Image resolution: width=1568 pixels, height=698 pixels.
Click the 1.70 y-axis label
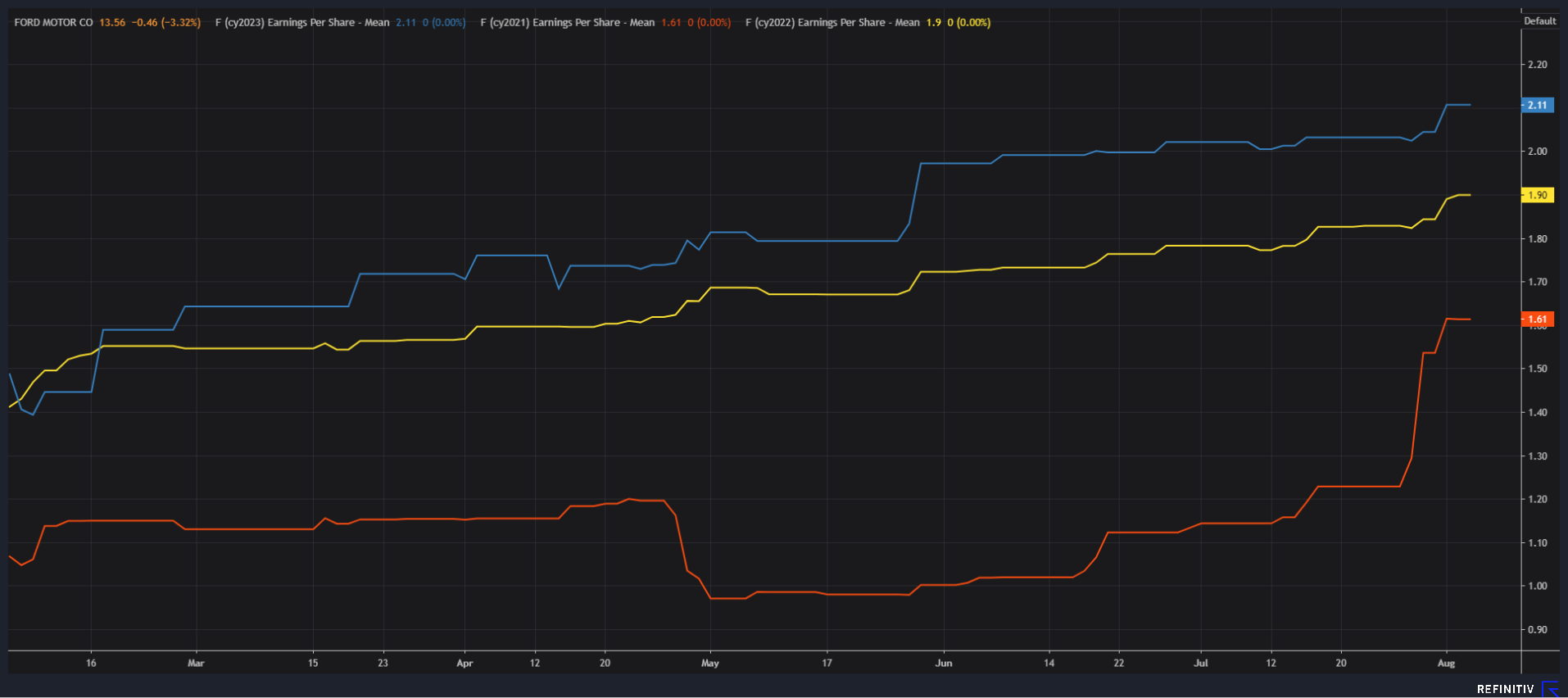pyautogui.click(x=1538, y=282)
